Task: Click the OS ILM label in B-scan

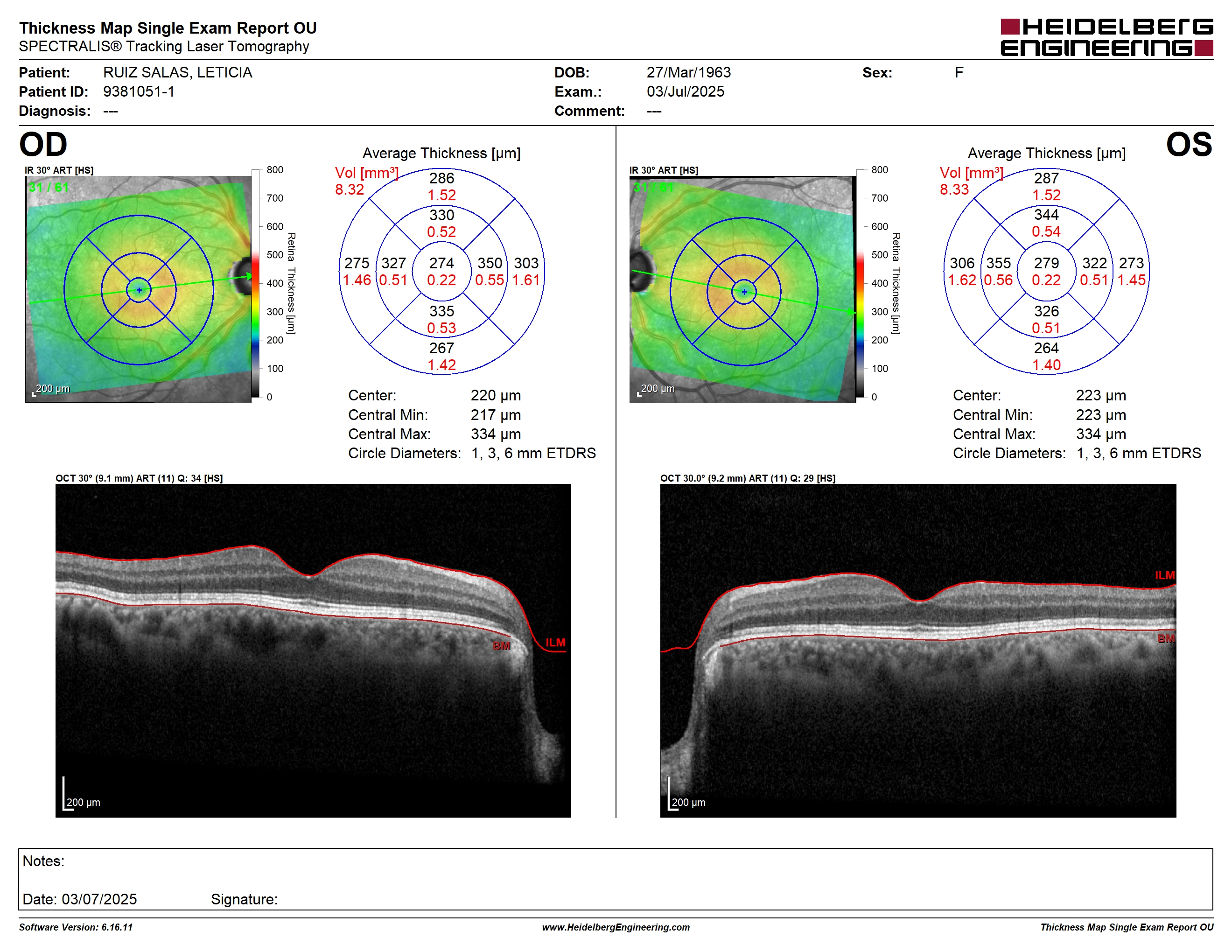Action: coord(1164,575)
